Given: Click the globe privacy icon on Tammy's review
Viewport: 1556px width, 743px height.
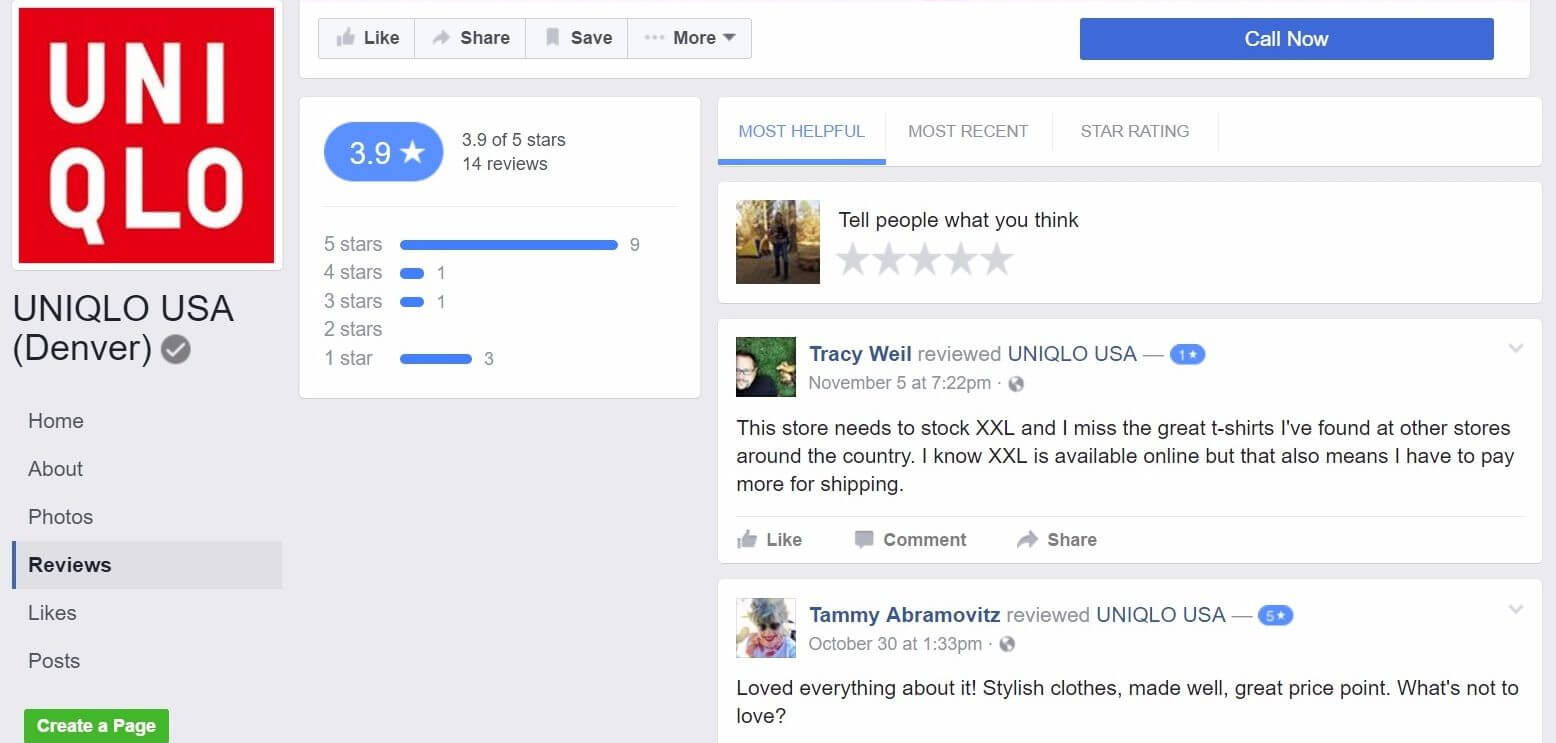Looking at the screenshot, I should coord(1007,644).
